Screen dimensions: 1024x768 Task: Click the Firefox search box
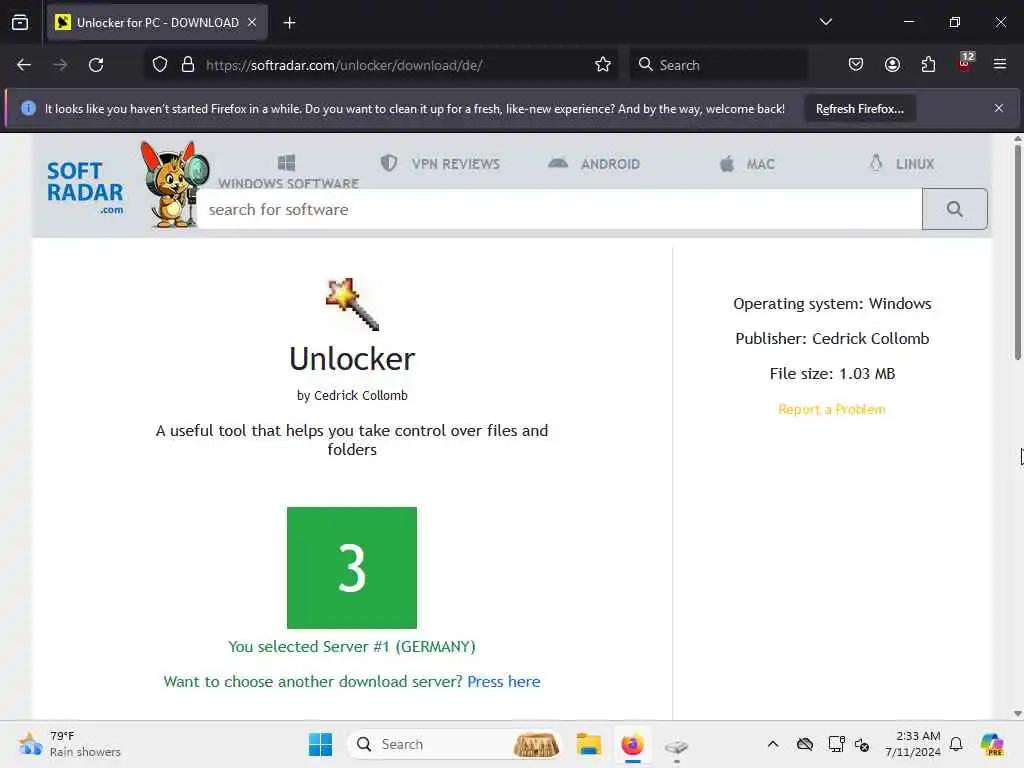pyautogui.click(x=718, y=65)
